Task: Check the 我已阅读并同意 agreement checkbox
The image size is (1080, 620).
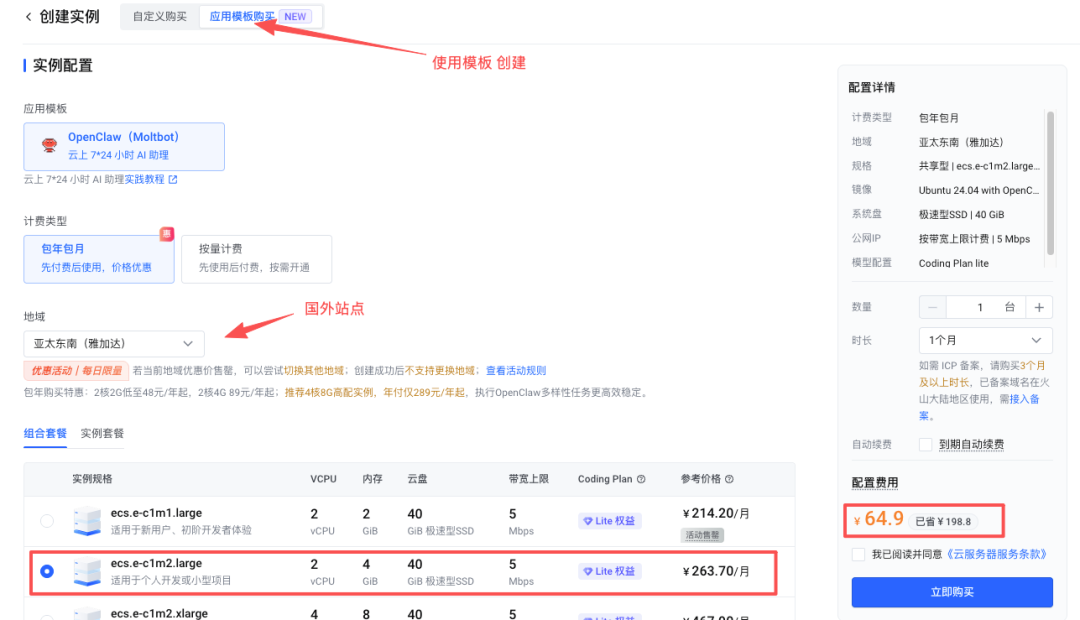Action: 858,555
